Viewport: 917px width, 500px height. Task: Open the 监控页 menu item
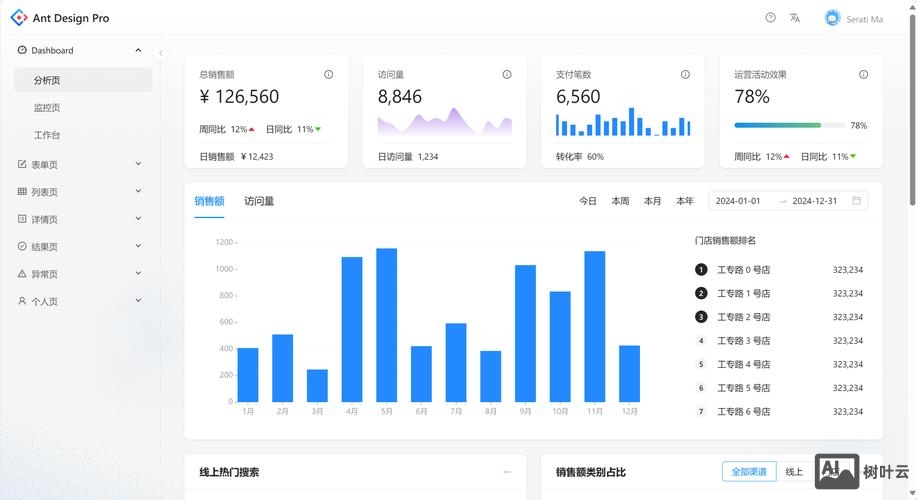[x=83, y=107]
